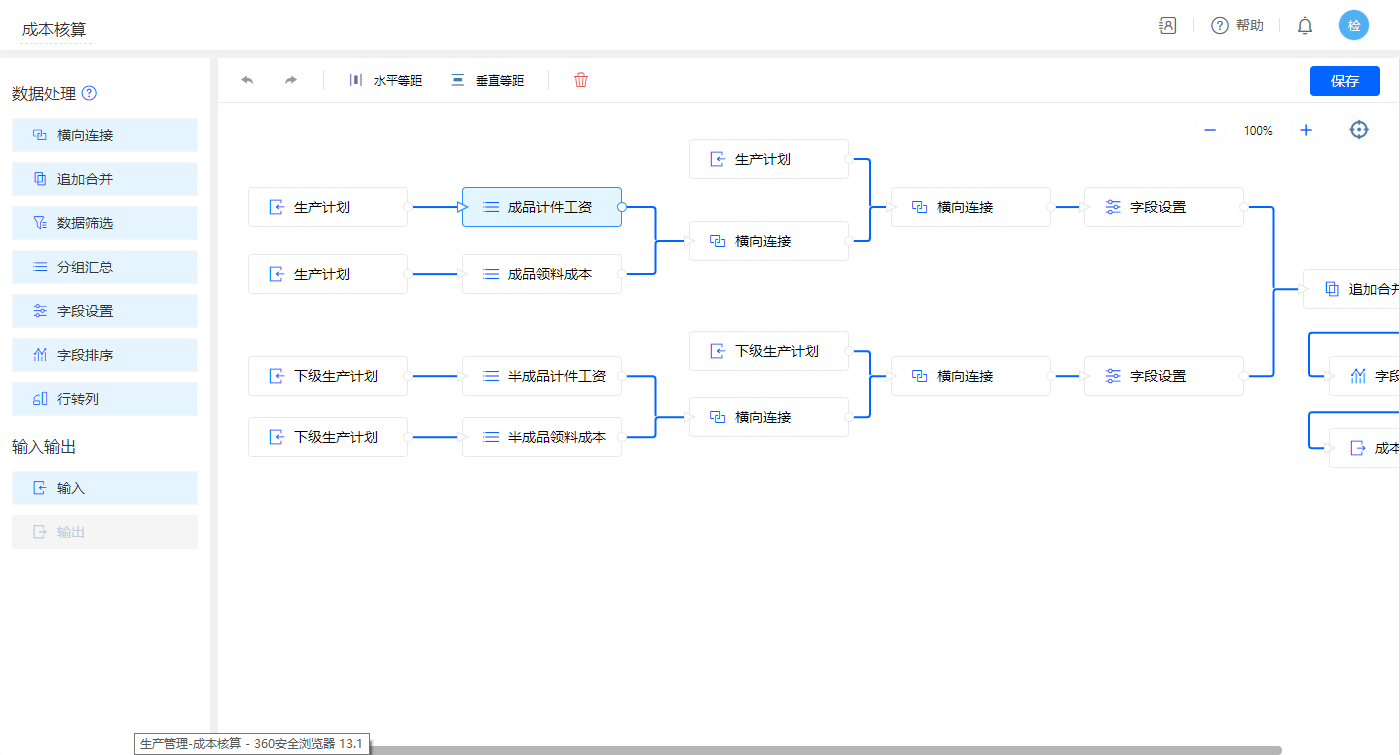Open the 帮助 help link
This screenshot has width=1400, height=755.
click(1238, 26)
